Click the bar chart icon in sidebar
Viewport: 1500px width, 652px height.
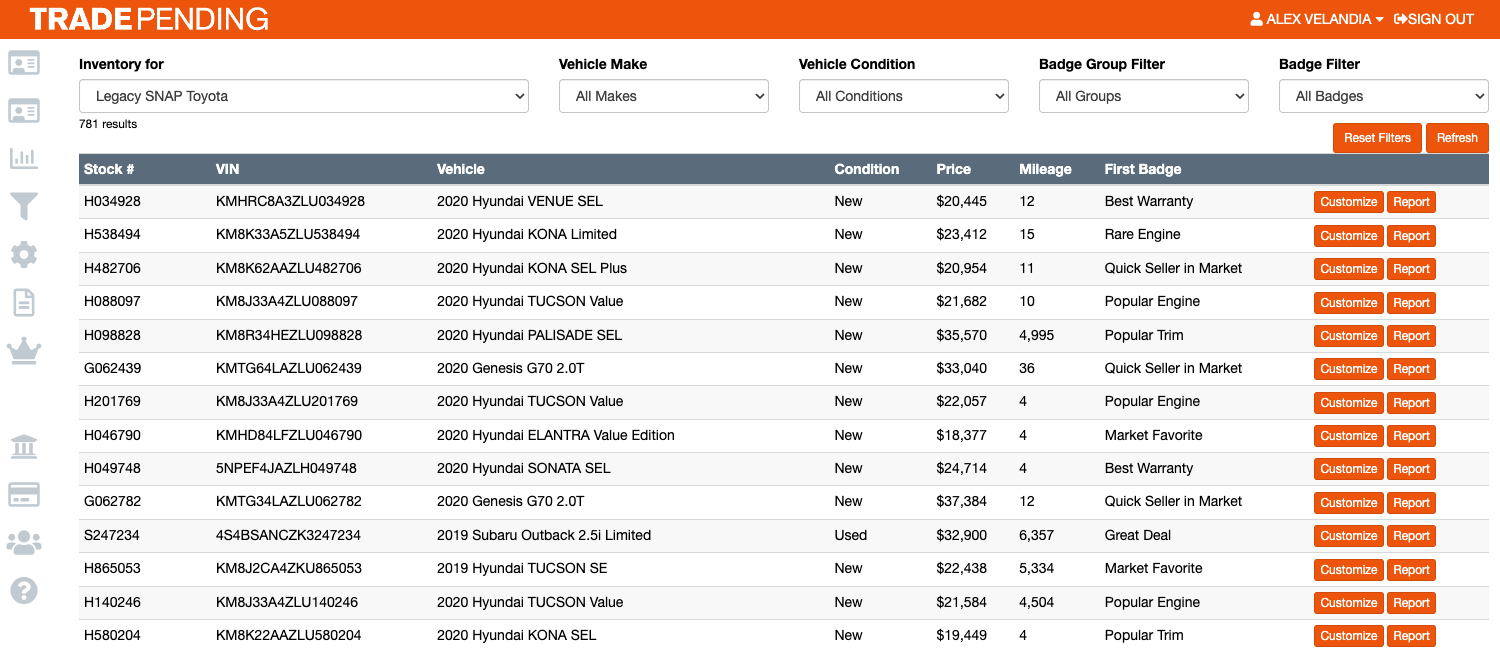click(24, 158)
